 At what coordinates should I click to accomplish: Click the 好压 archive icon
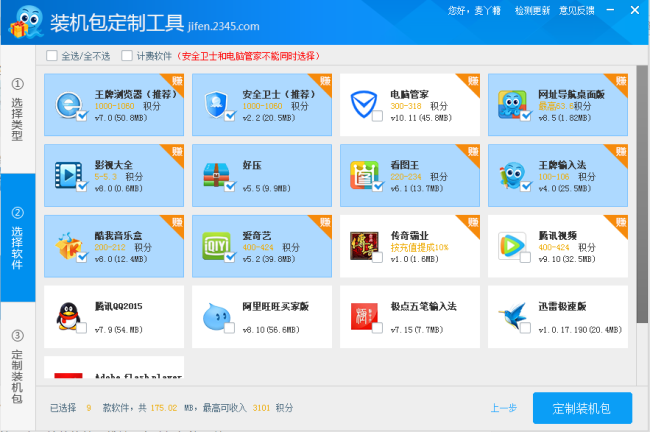(216, 175)
